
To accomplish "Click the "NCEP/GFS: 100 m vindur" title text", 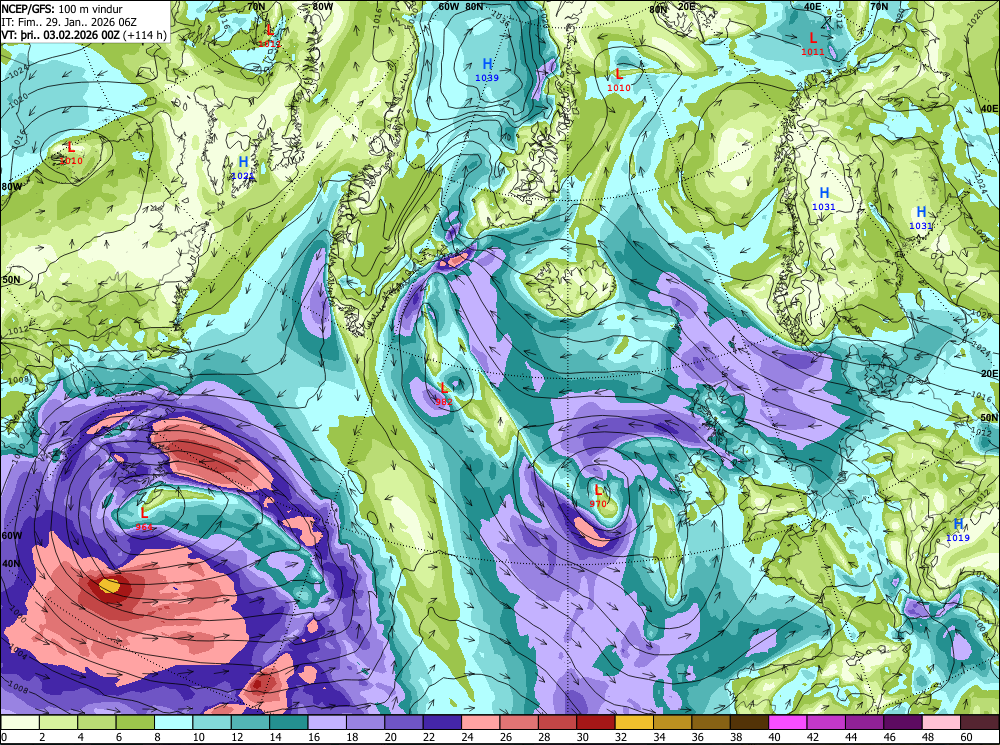I will click(x=62, y=9).
